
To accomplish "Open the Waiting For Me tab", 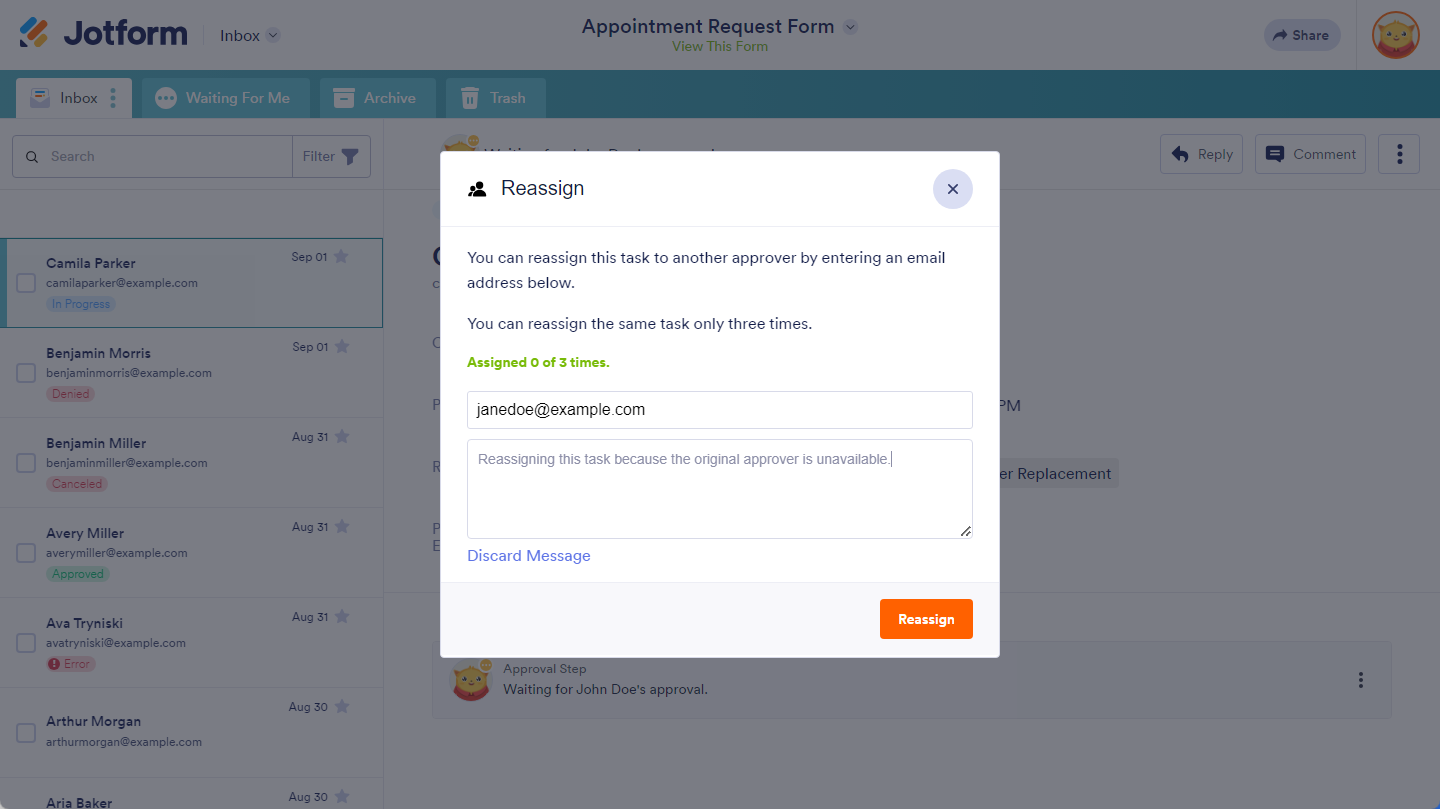I will coord(225,98).
